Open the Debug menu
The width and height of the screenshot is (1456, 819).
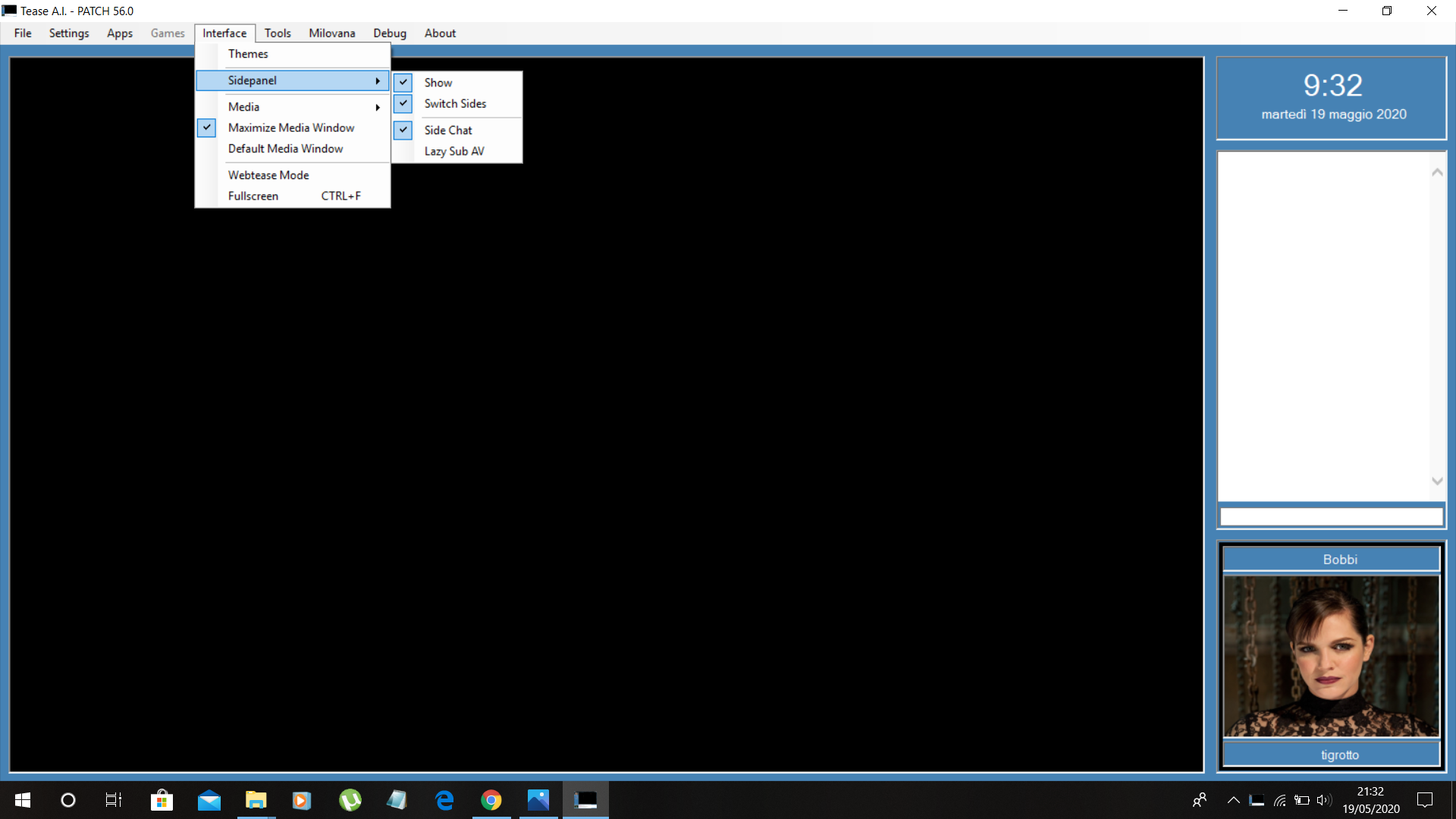390,33
